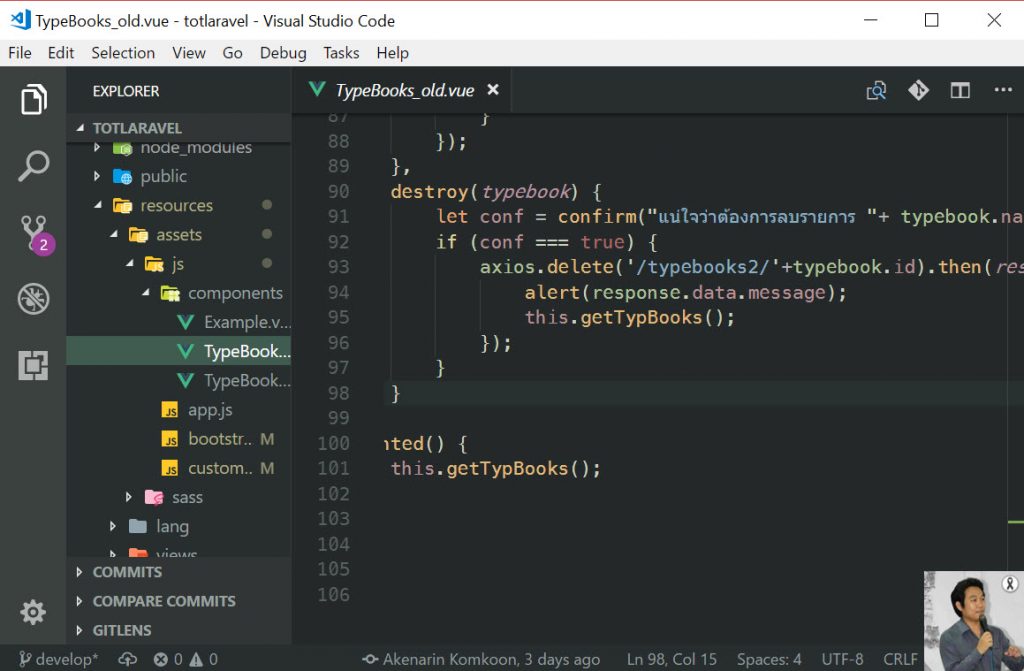Collapse the TOTLARAVEL root section
Screen dimensions: 1024x671
click(80, 128)
